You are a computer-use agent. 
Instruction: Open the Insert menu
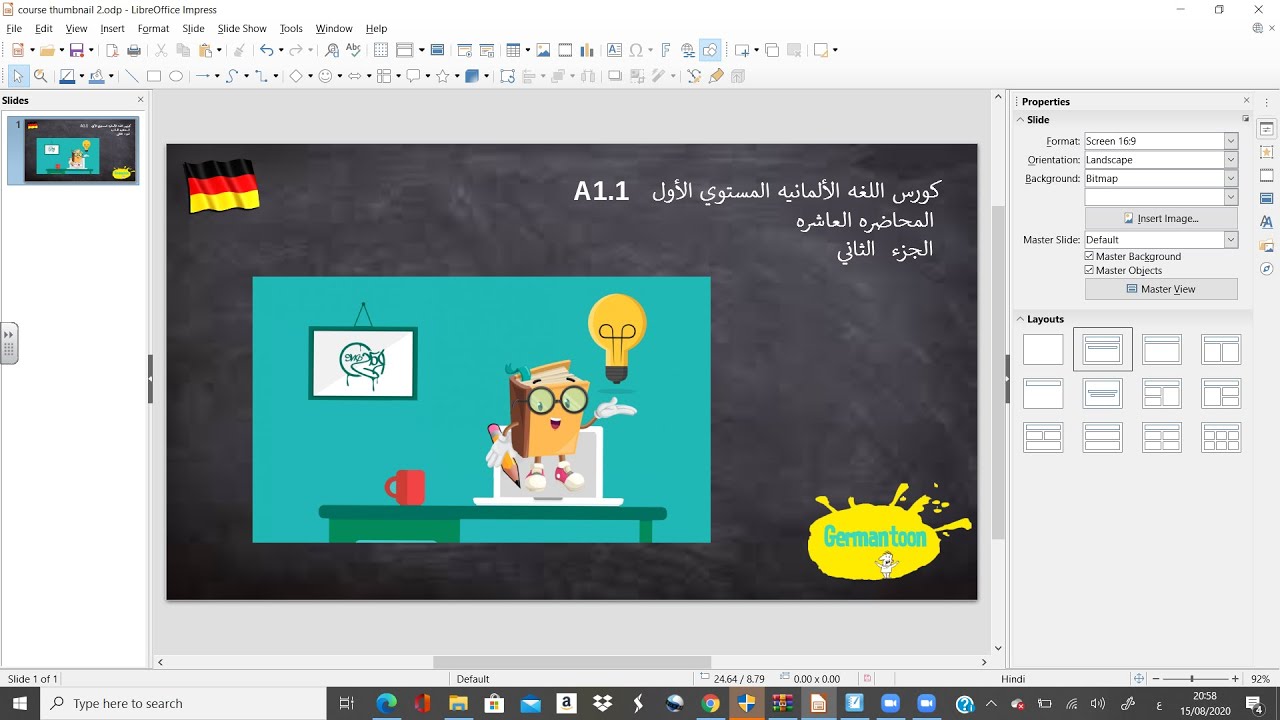112,29
